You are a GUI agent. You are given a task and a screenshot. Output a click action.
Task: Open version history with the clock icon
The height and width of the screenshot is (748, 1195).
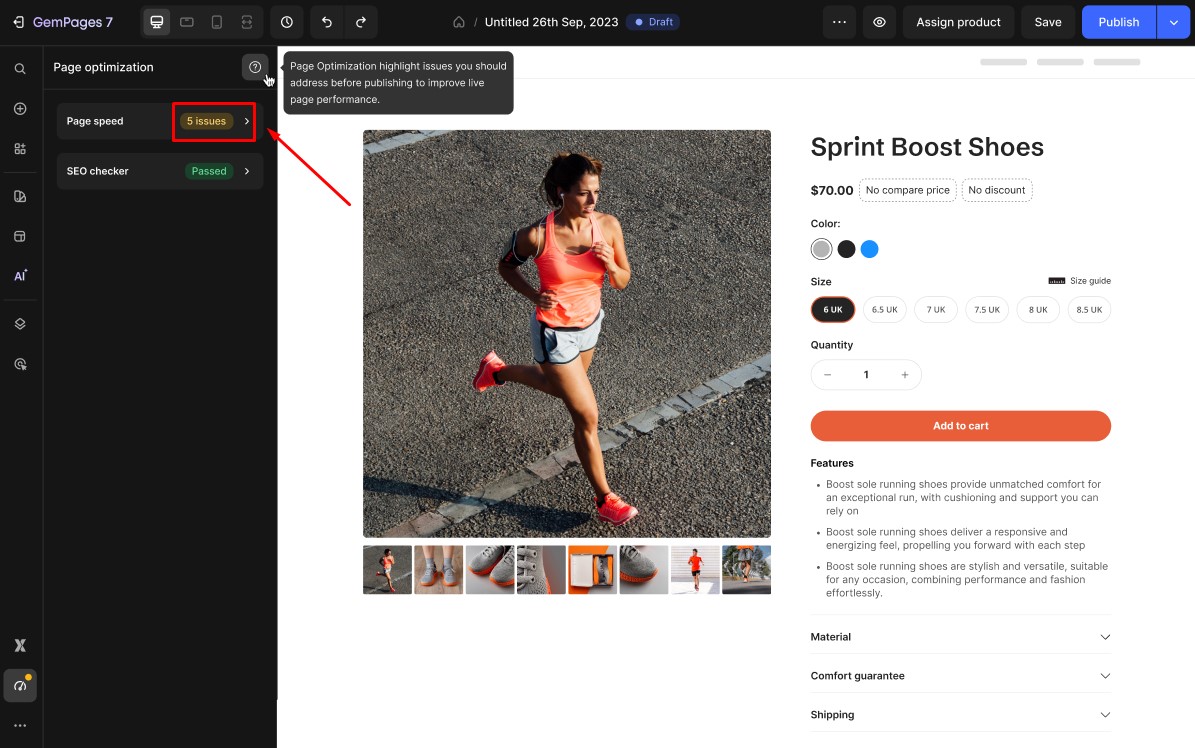click(x=285, y=21)
